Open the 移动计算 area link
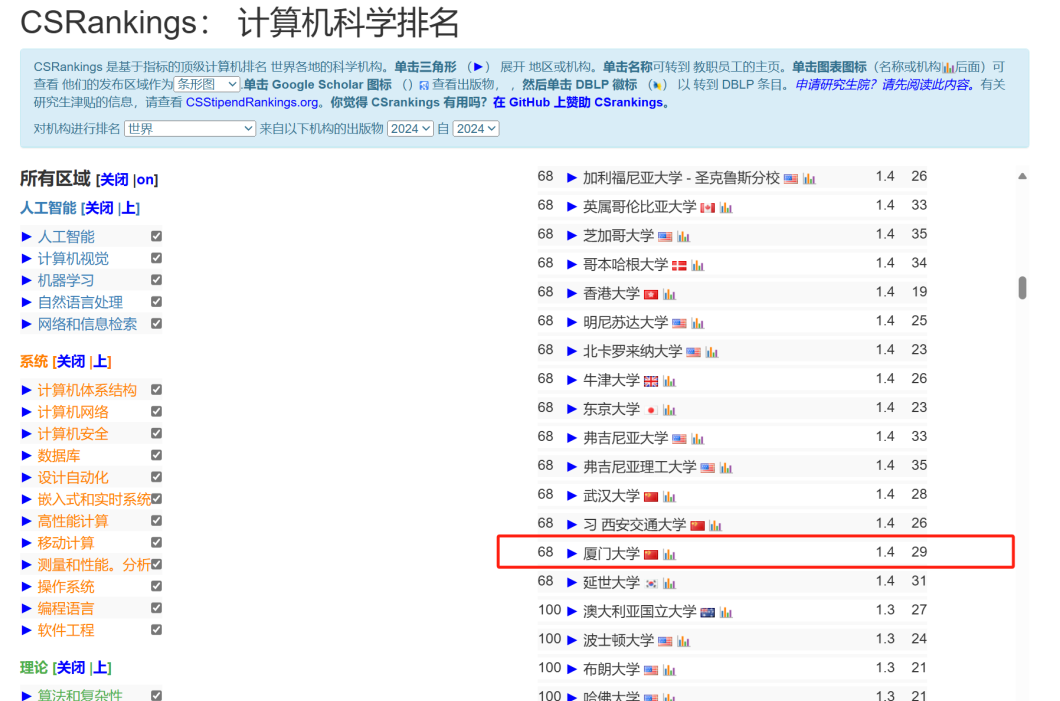The image size is (1060, 701). (x=66, y=543)
